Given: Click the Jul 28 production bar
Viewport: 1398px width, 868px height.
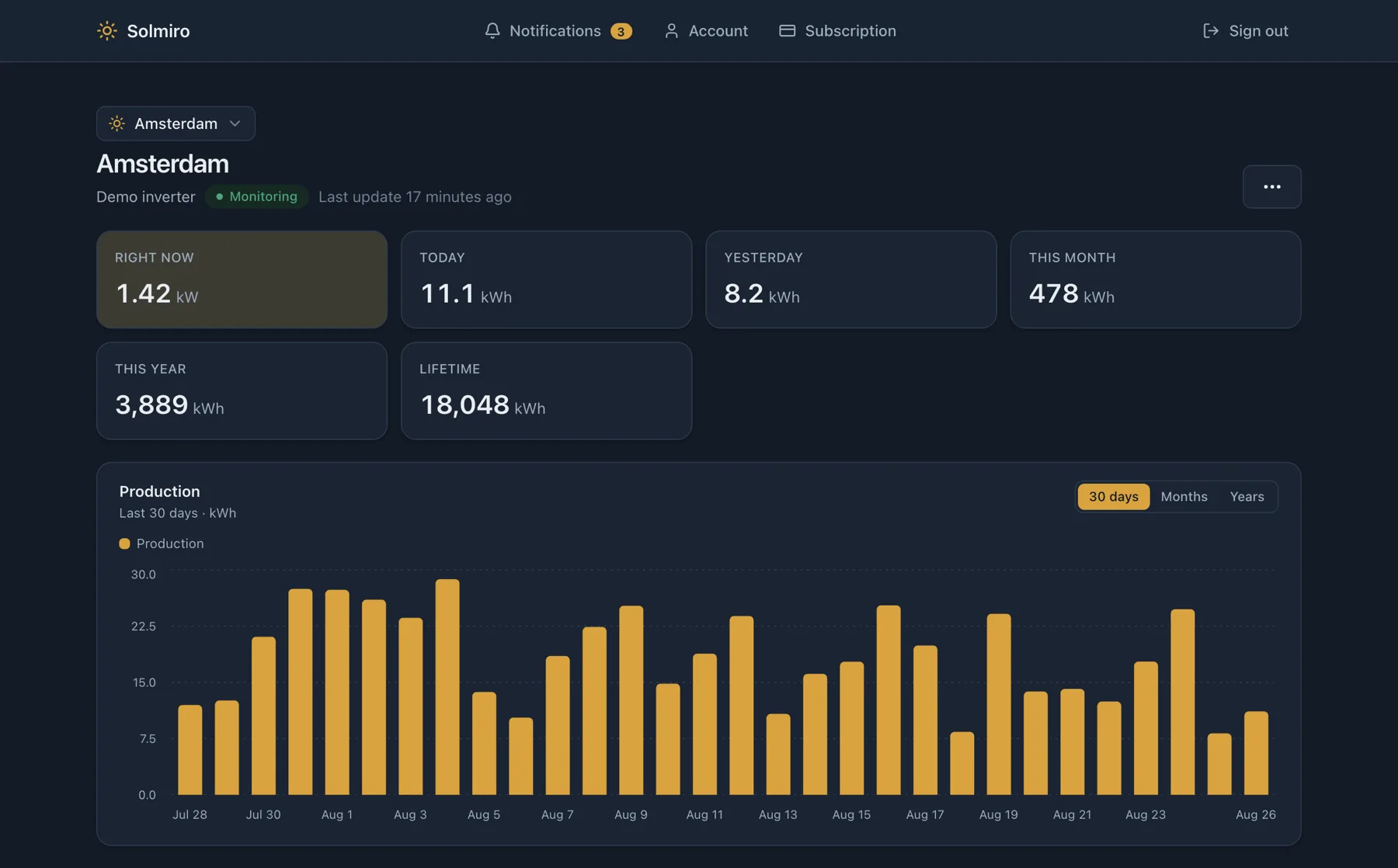Looking at the screenshot, I should 190,750.
